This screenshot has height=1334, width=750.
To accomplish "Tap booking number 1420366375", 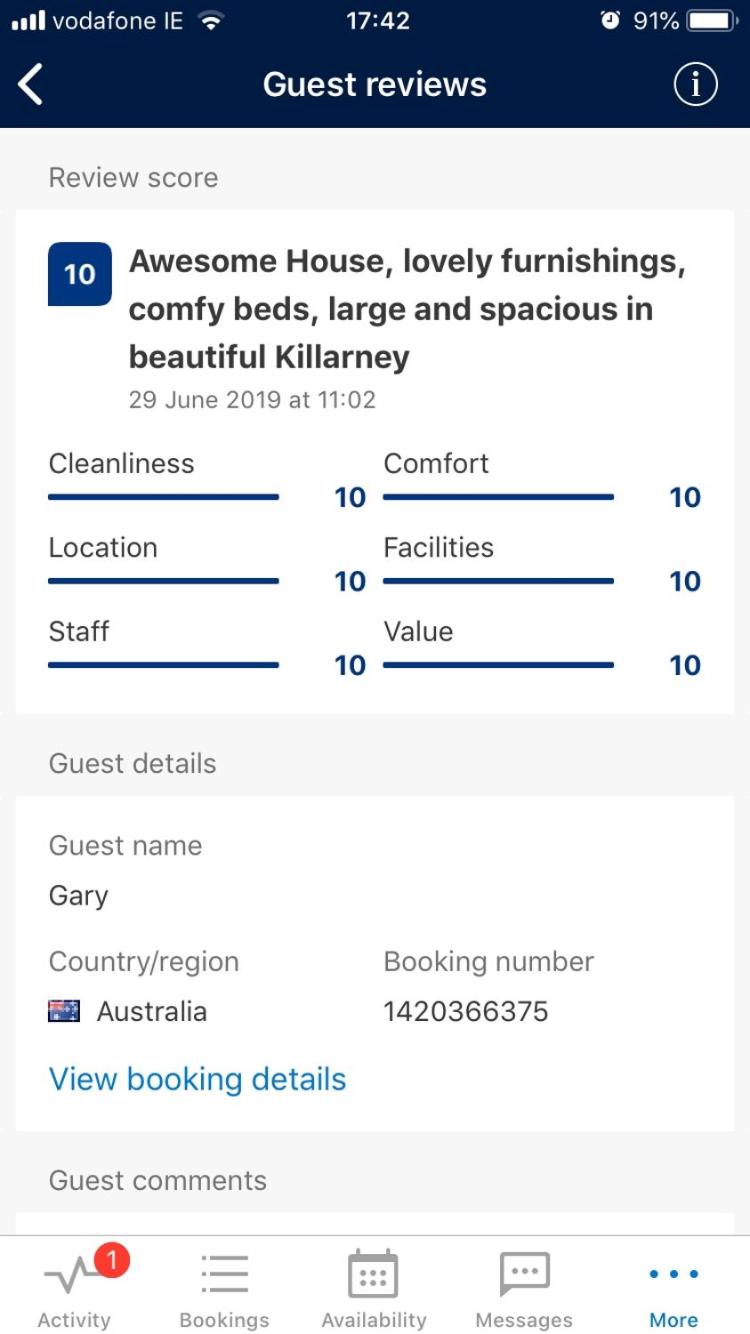I will point(466,1011).
